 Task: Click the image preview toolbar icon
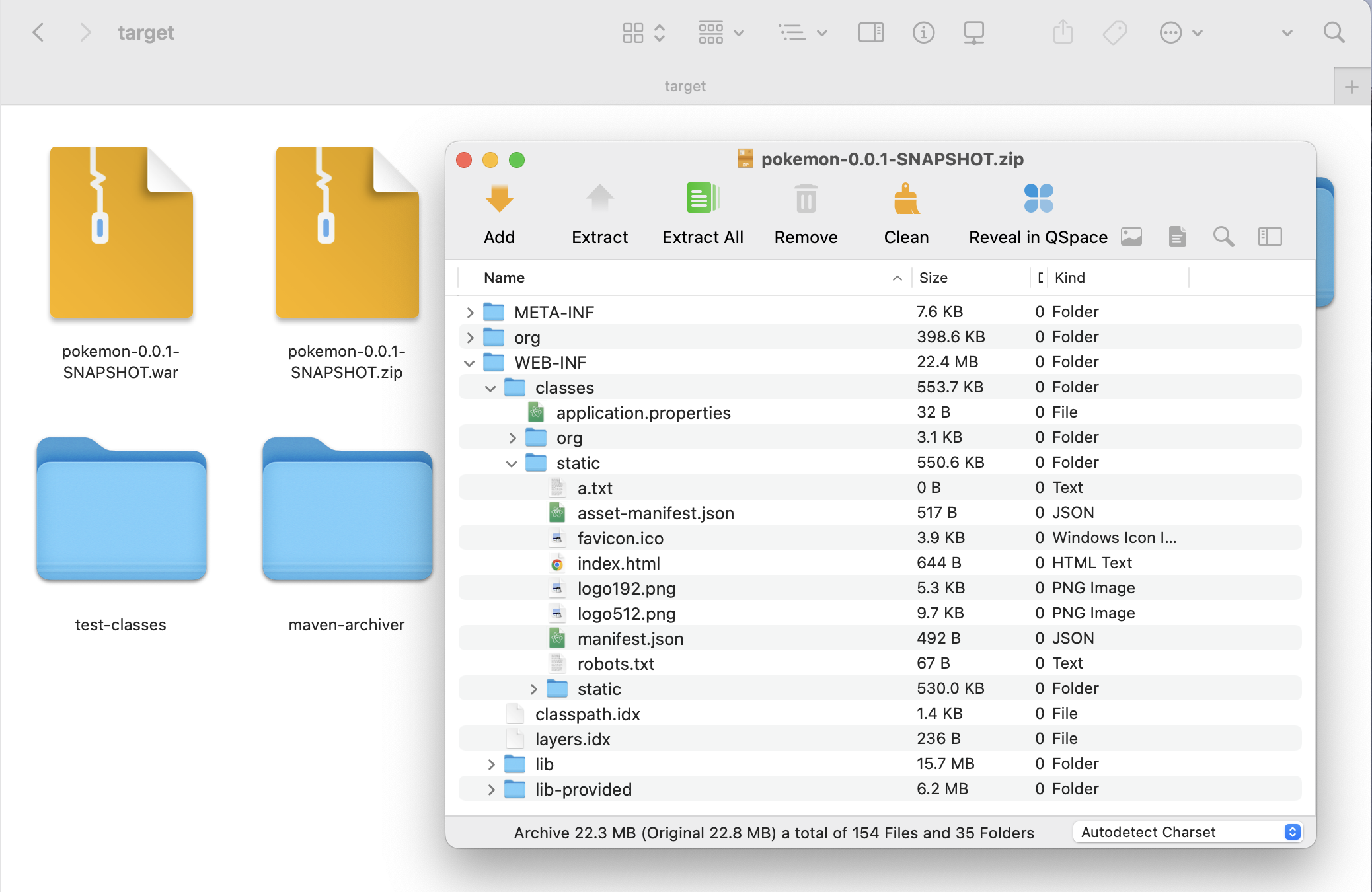pos(1131,237)
